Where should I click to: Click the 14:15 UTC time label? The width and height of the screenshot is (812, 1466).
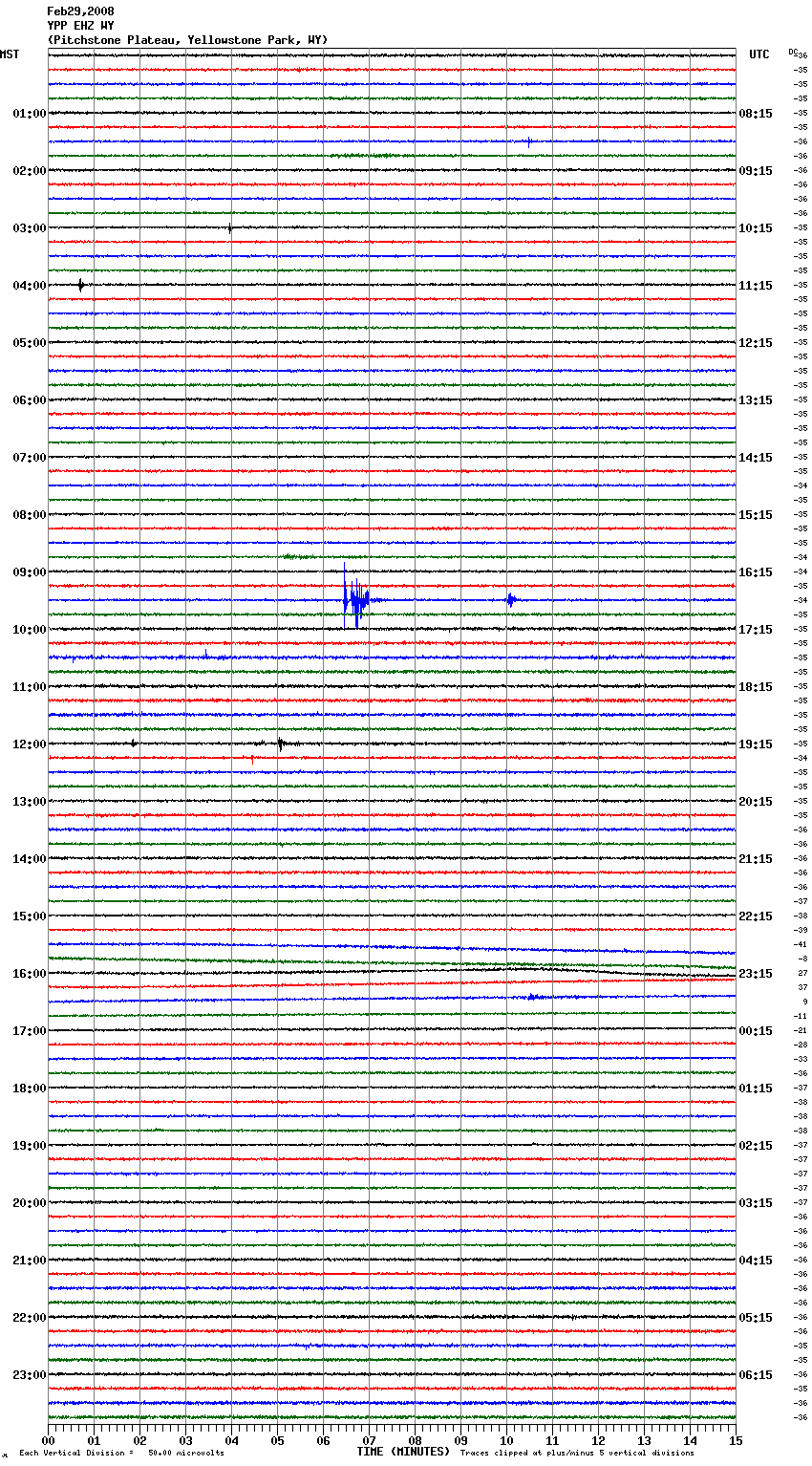[756, 458]
